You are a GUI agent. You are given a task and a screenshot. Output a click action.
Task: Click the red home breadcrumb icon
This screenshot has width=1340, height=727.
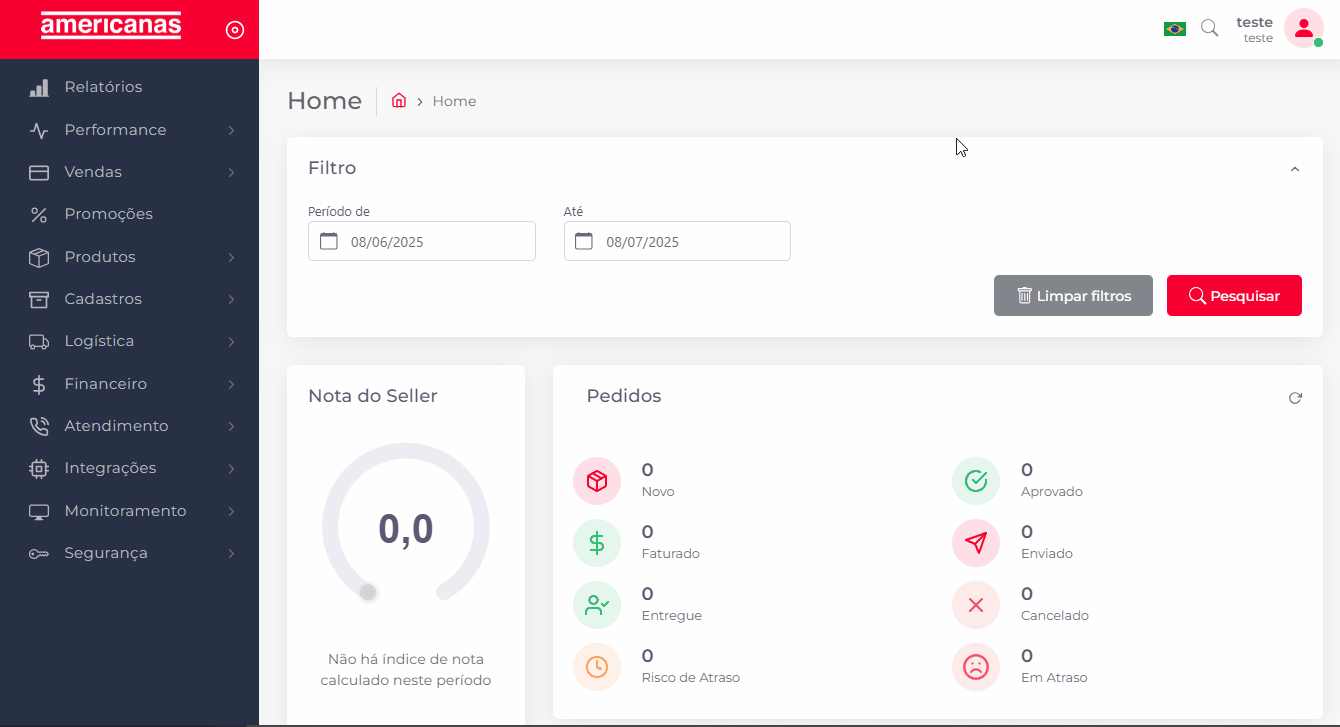pos(399,101)
